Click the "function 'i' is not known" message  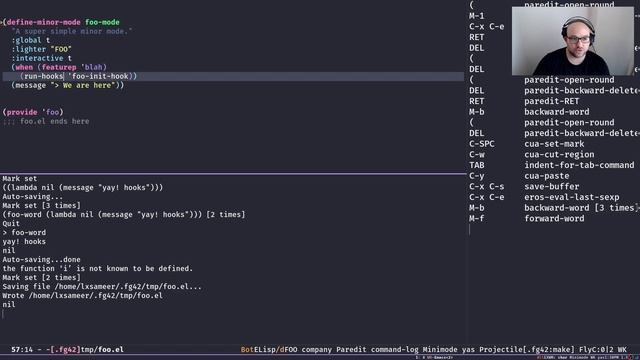click(x=98, y=269)
